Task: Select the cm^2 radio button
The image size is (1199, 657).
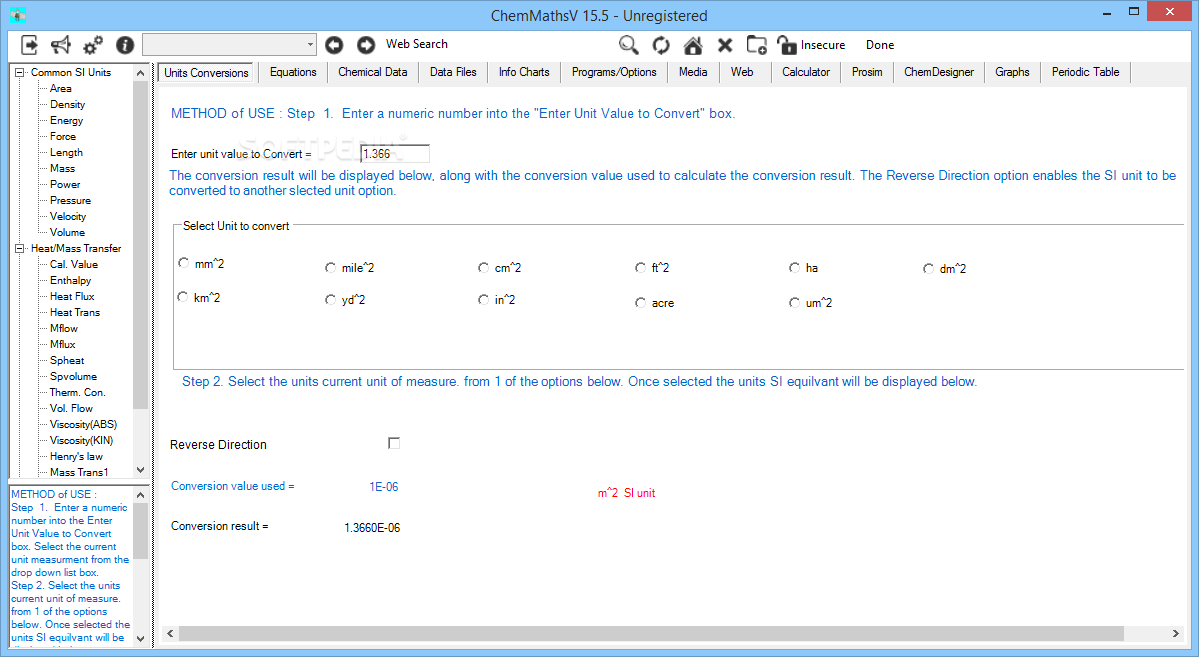Action: click(x=483, y=268)
